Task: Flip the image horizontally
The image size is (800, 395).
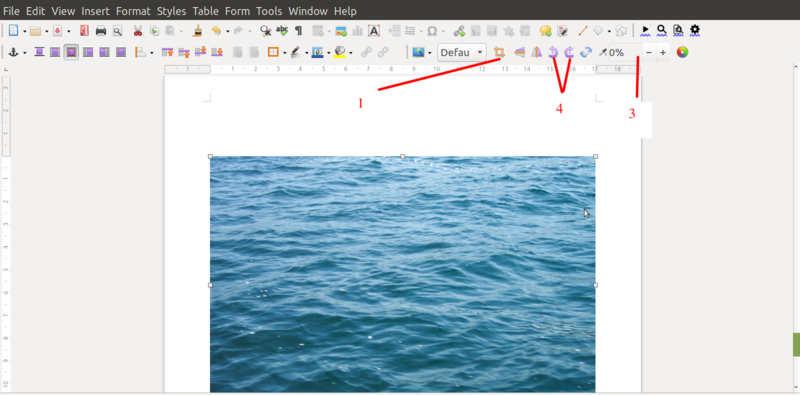Action: coord(536,52)
